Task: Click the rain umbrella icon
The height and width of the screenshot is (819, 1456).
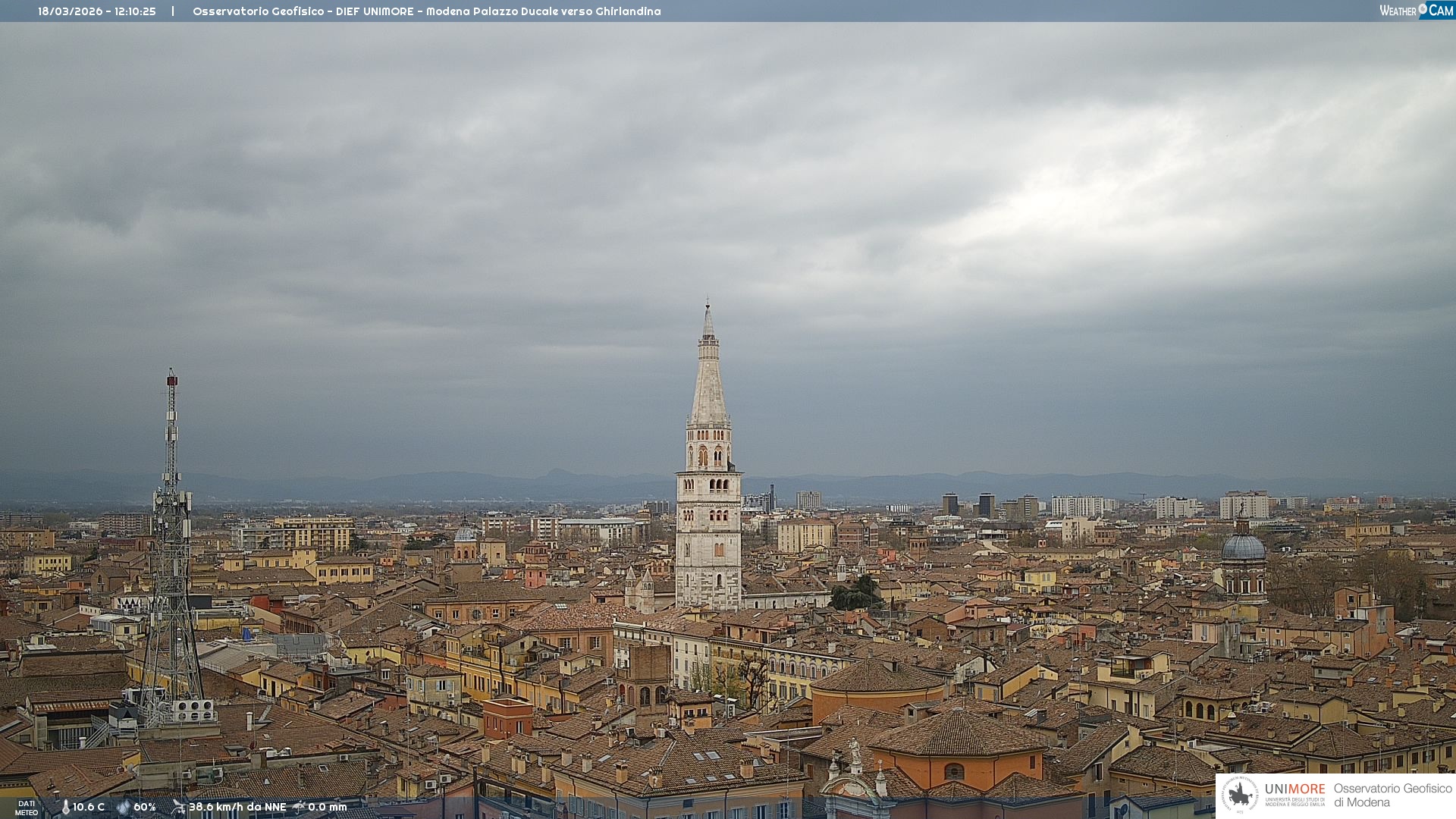Action: 299,807
